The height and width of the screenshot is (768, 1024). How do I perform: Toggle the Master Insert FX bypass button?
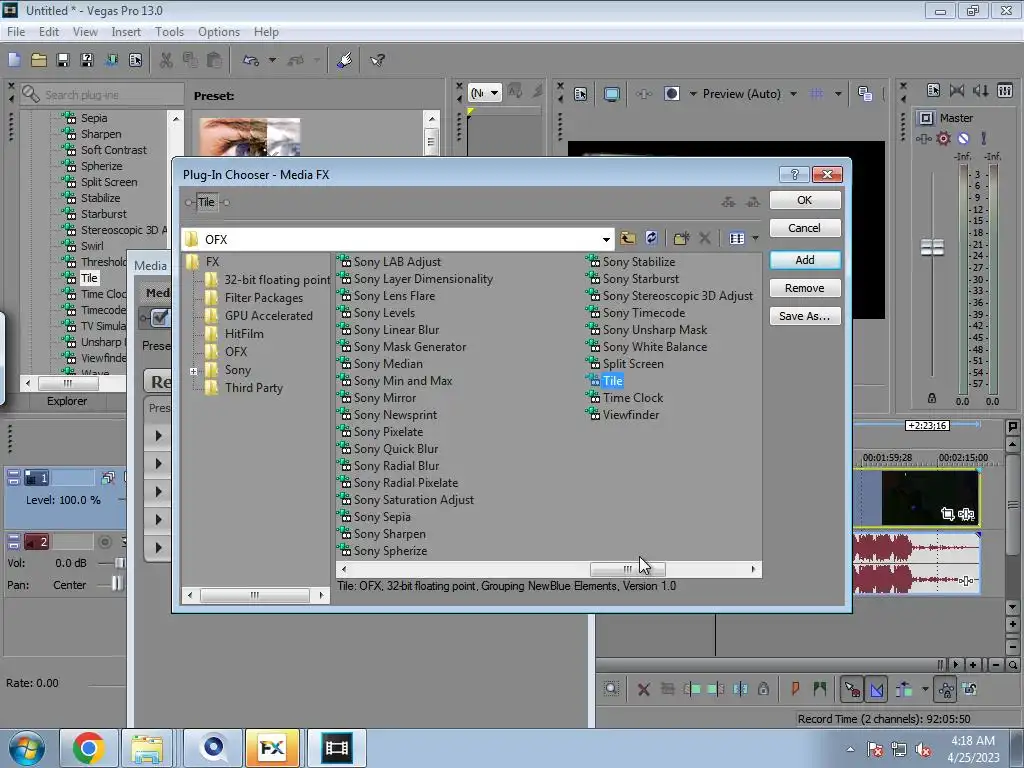[923, 138]
